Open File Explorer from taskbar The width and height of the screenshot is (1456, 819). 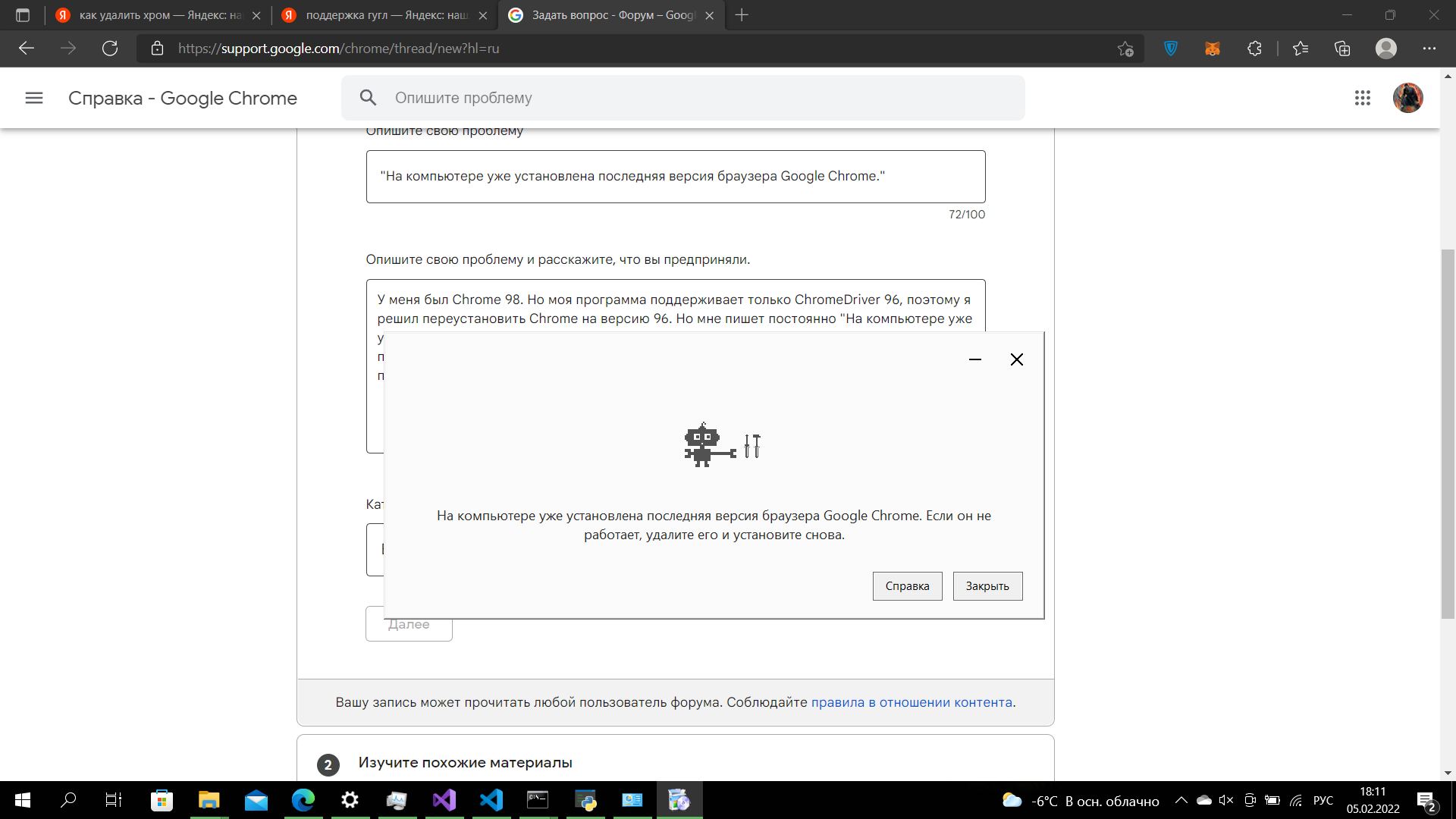tap(209, 800)
